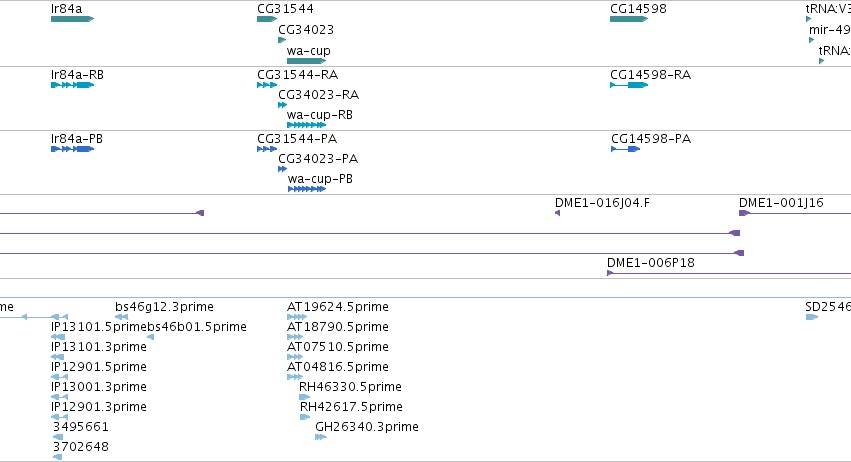
Task: Select the Ir84a gene glyph
Action: tap(72, 19)
